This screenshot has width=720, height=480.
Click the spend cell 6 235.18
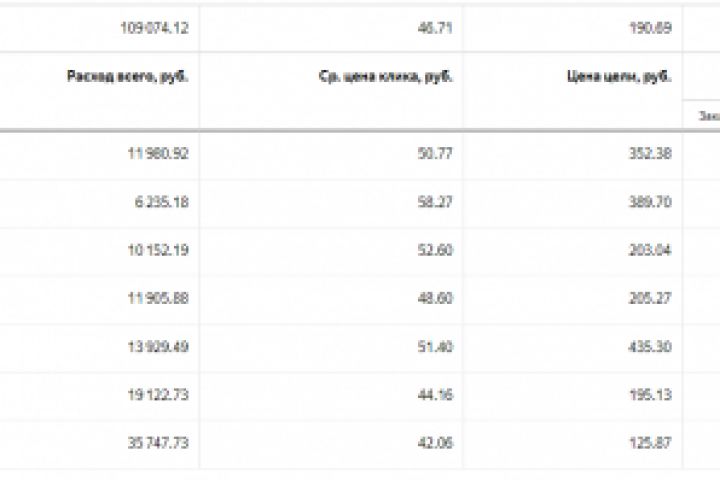click(x=161, y=202)
